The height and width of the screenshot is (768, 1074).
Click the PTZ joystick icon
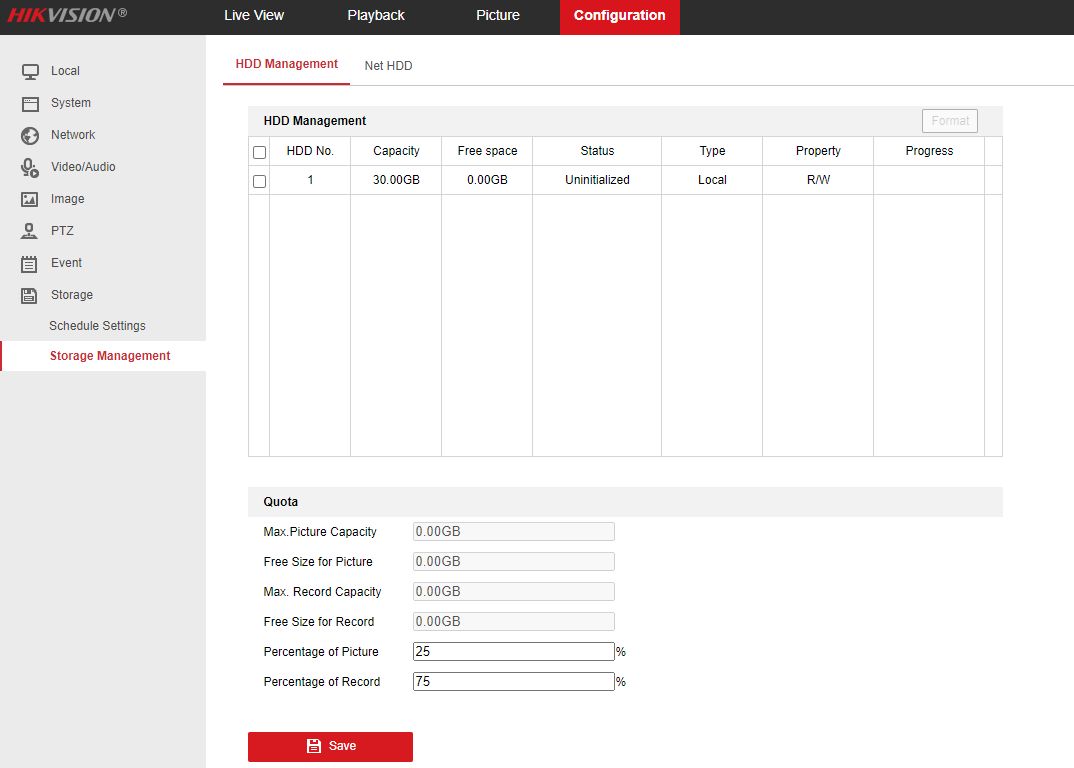coord(30,231)
